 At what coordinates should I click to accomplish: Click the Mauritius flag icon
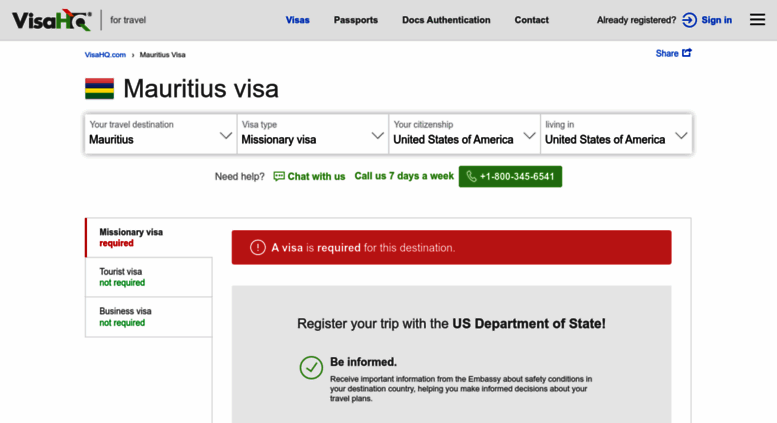[99, 89]
